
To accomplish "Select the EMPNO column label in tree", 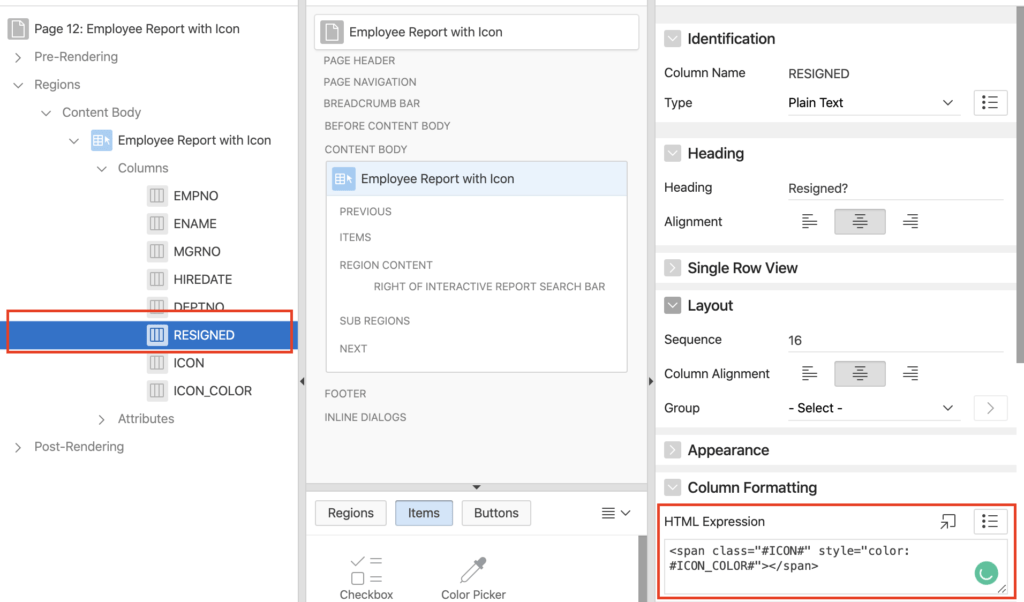I will coord(196,196).
